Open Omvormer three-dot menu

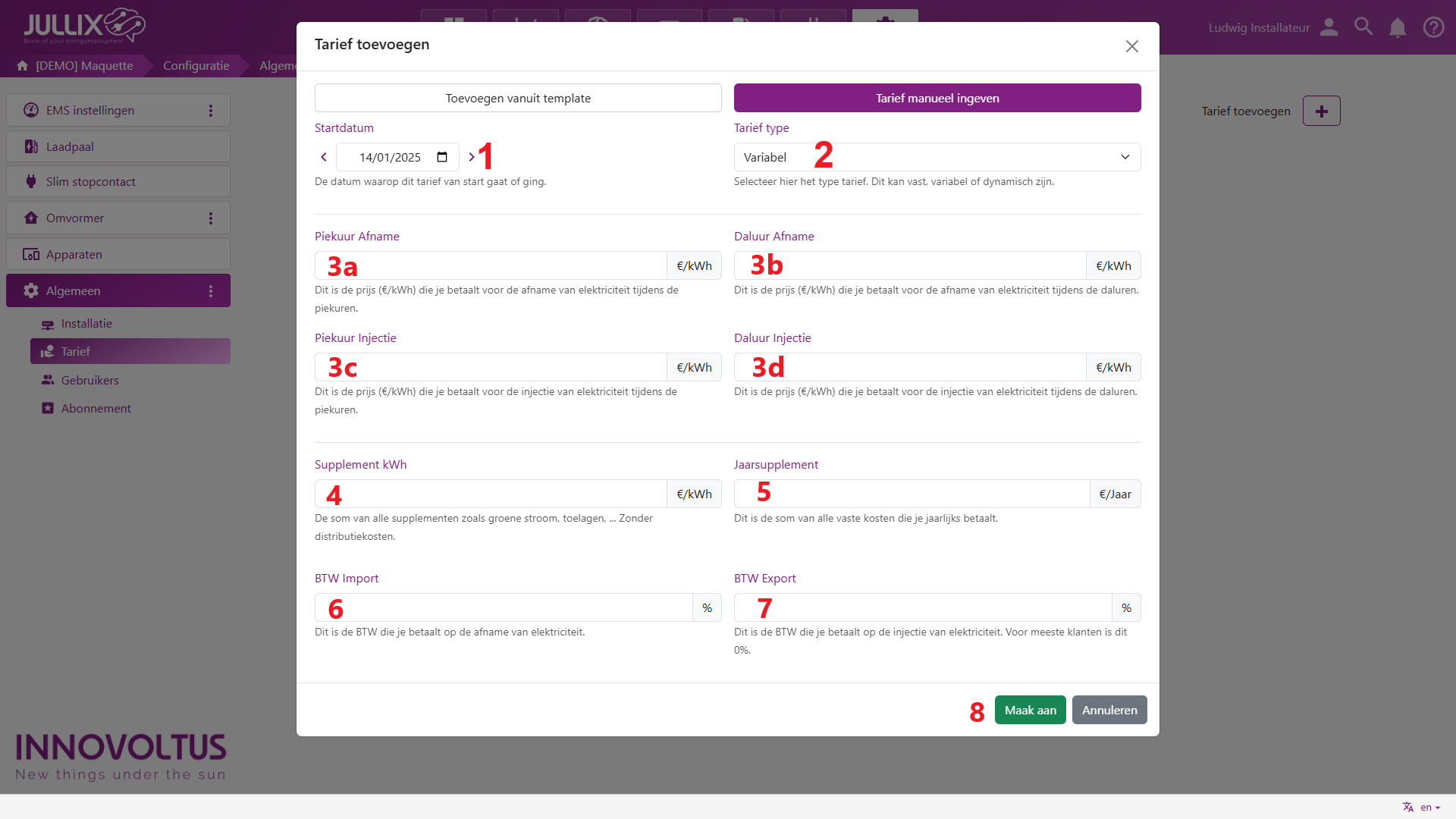pyautogui.click(x=211, y=218)
